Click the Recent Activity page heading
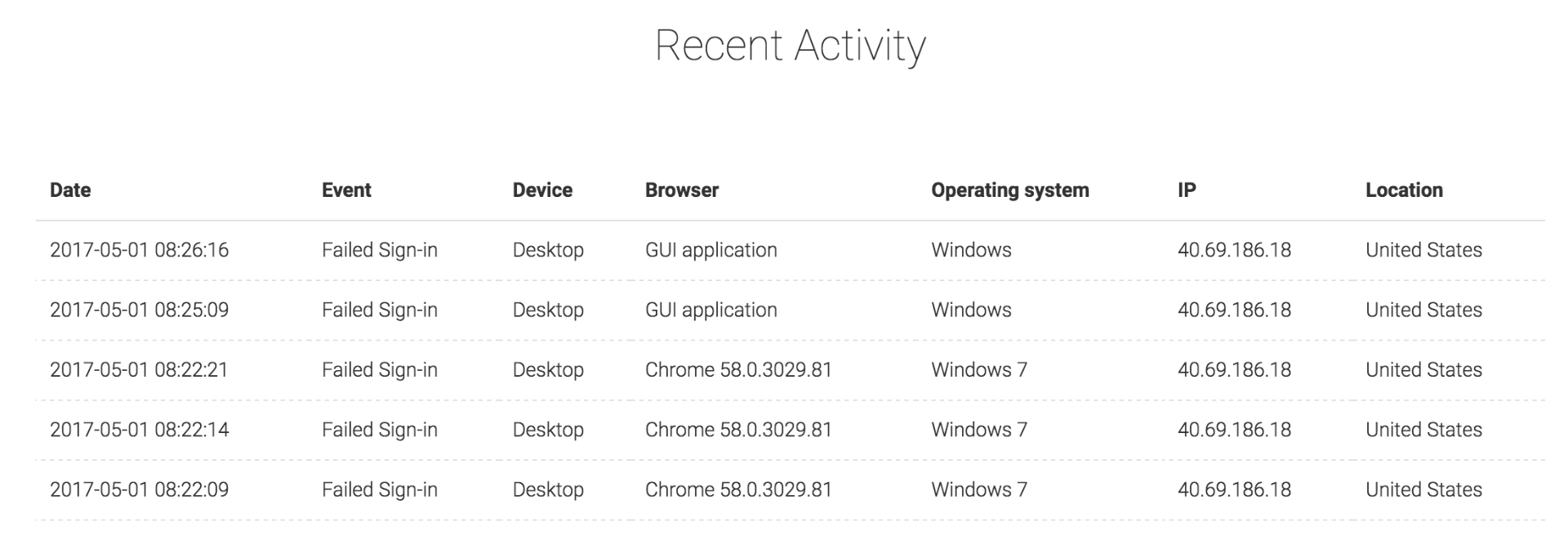This screenshot has width=1568, height=545. [x=790, y=46]
